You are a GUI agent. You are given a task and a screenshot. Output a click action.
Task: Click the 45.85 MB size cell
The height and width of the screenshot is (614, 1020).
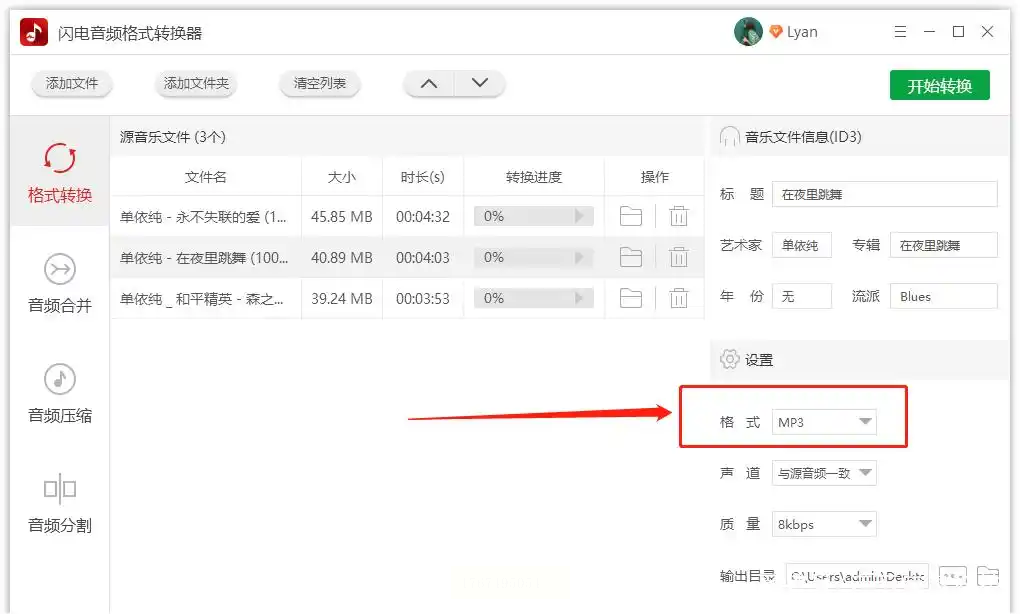pyautogui.click(x=342, y=217)
